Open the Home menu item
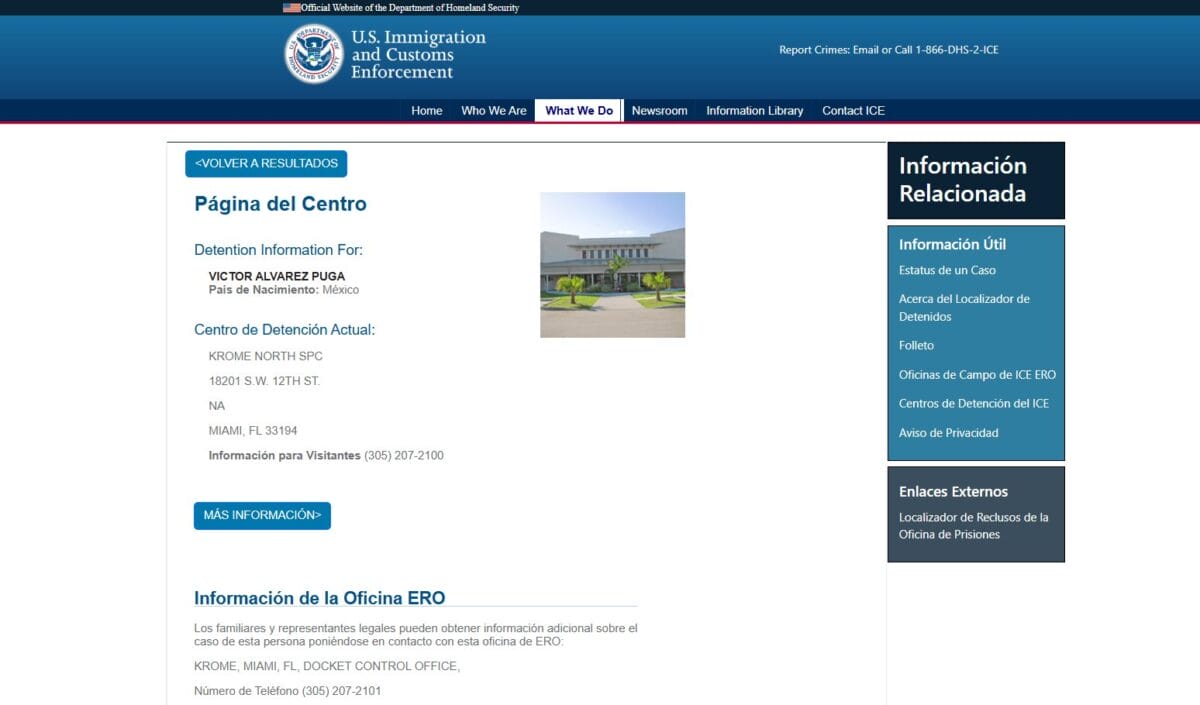 (x=426, y=111)
